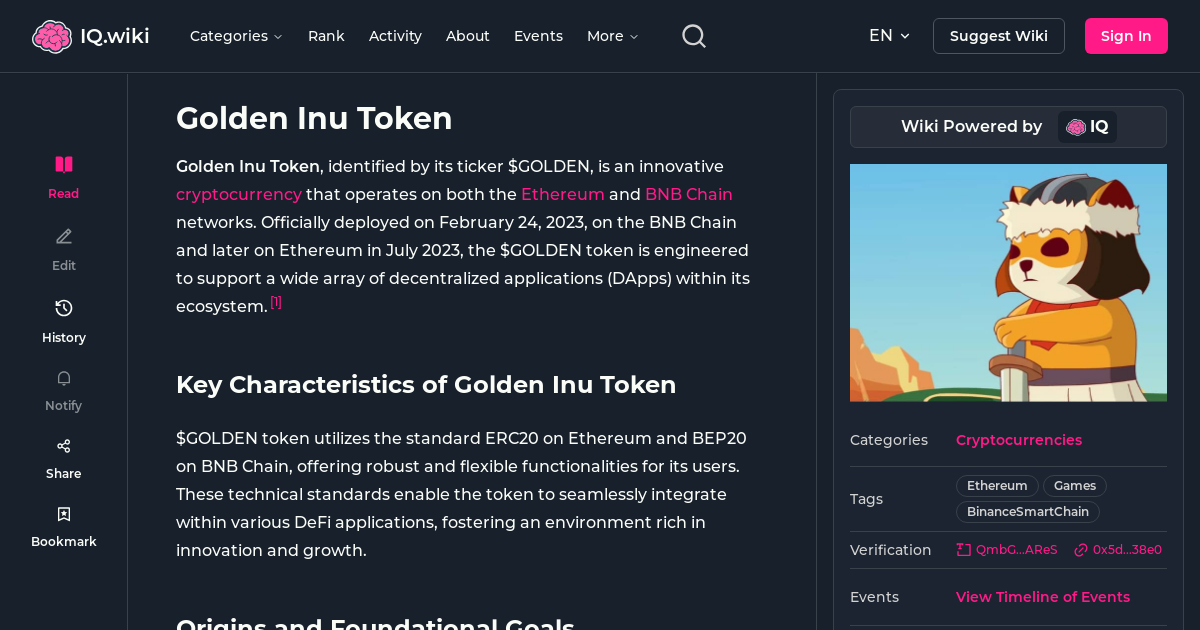This screenshot has width=1200, height=630.
Task: Click the IPFS verification icon
Action: point(961,549)
